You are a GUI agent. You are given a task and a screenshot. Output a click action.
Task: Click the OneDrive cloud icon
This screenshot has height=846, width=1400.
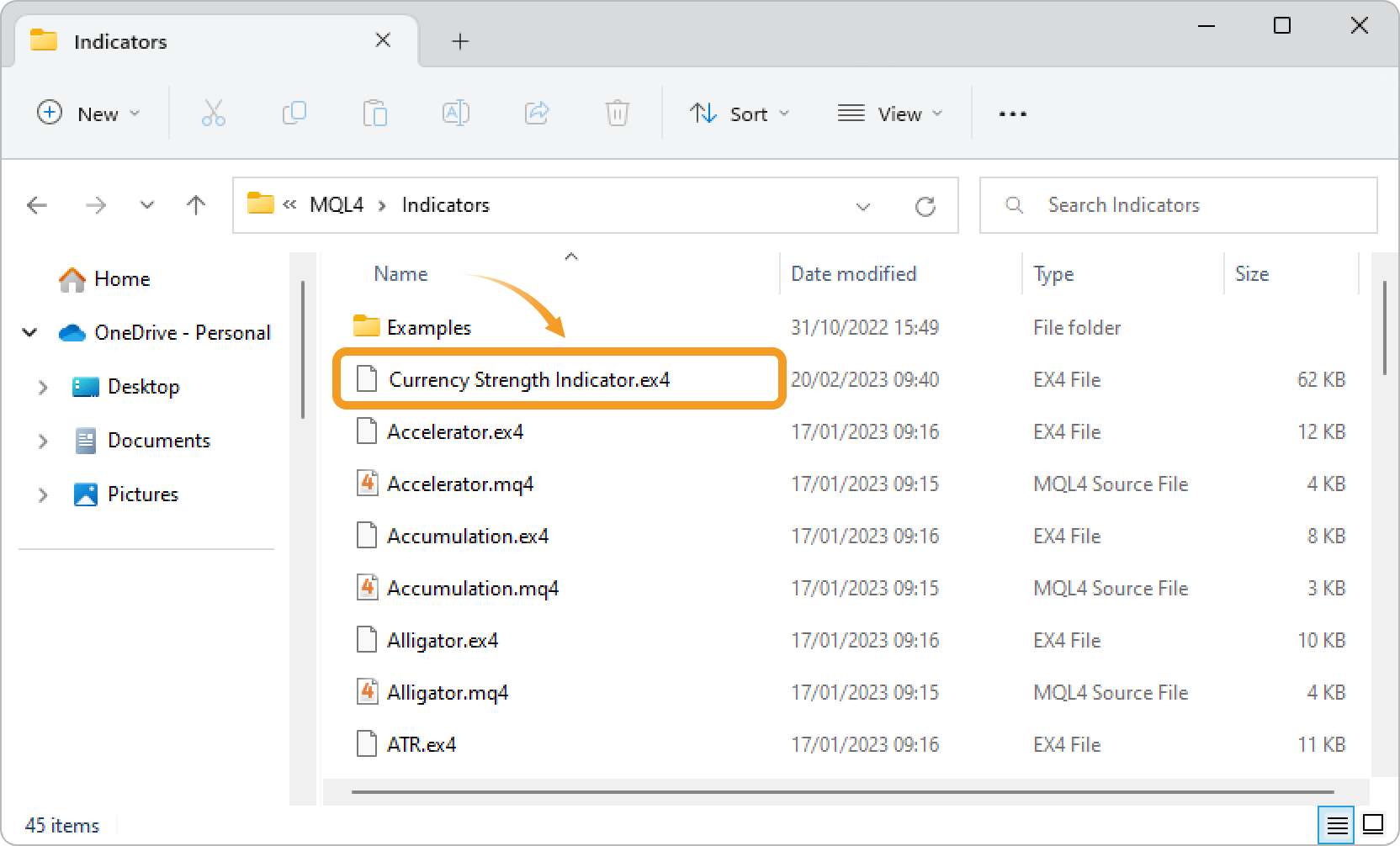tap(72, 333)
